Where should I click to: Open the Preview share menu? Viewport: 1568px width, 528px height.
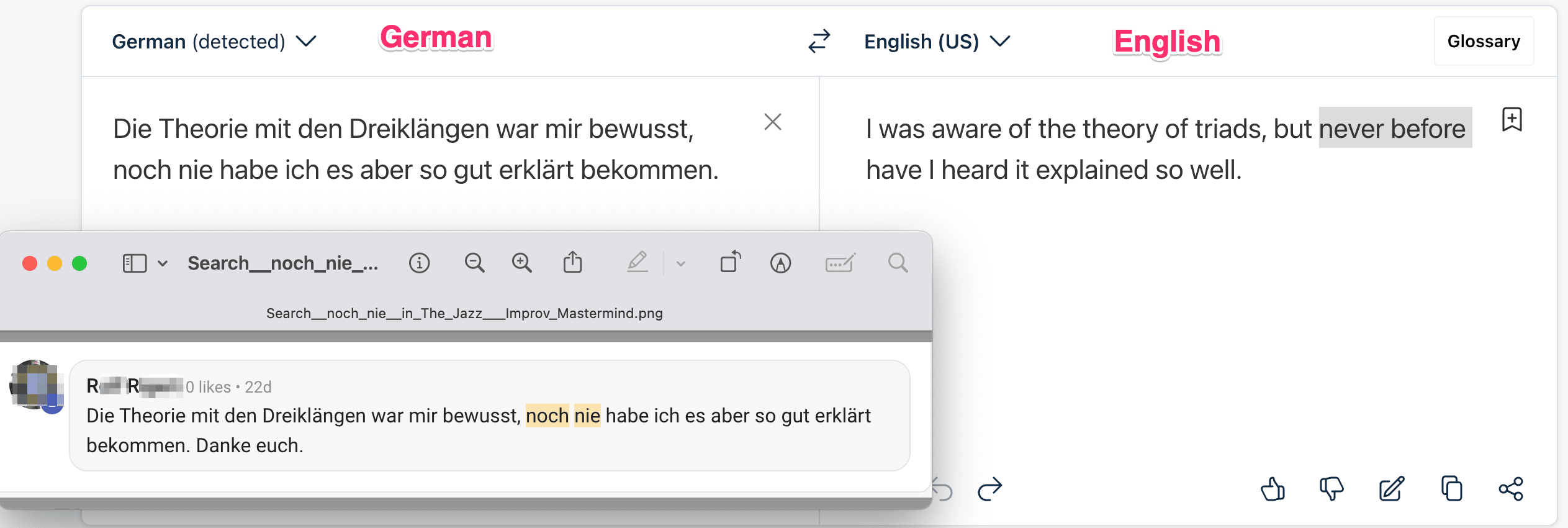(x=572, y=263)
